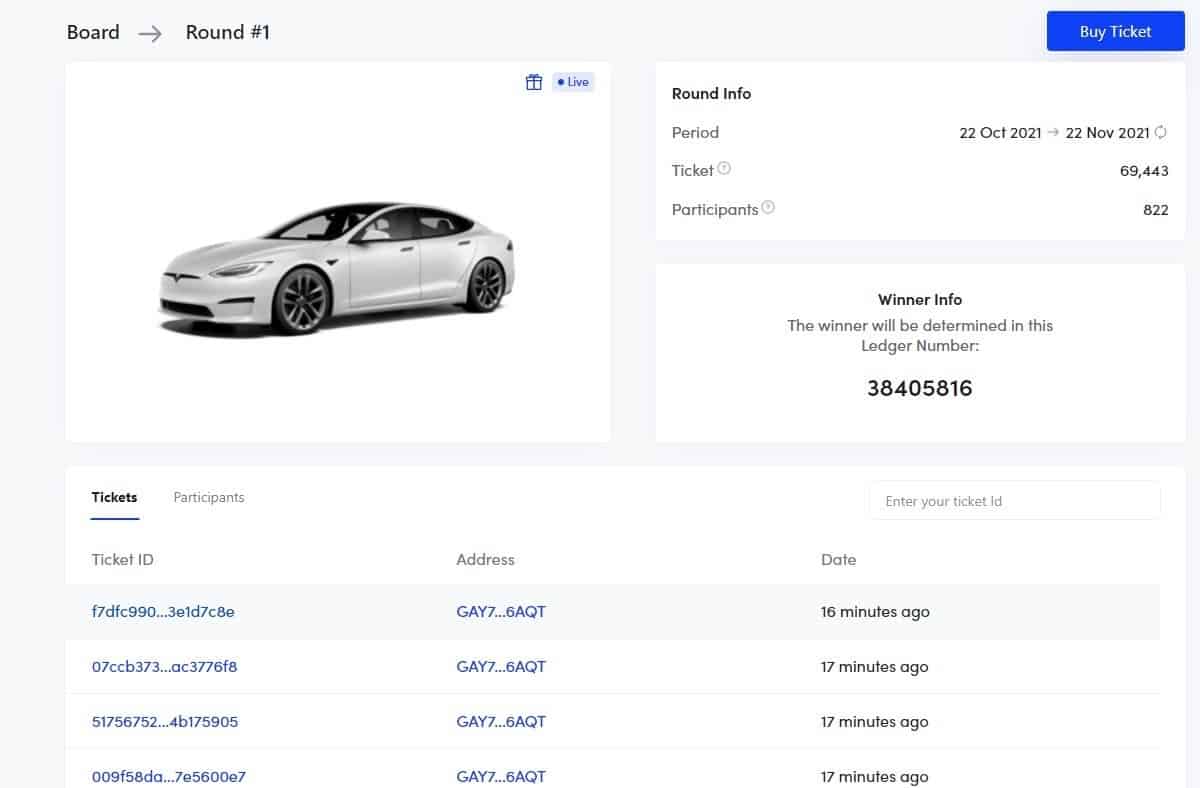Click the Live status badge
The width and height of the screenshot is (1200, 788).
click(x=573, y=82)
